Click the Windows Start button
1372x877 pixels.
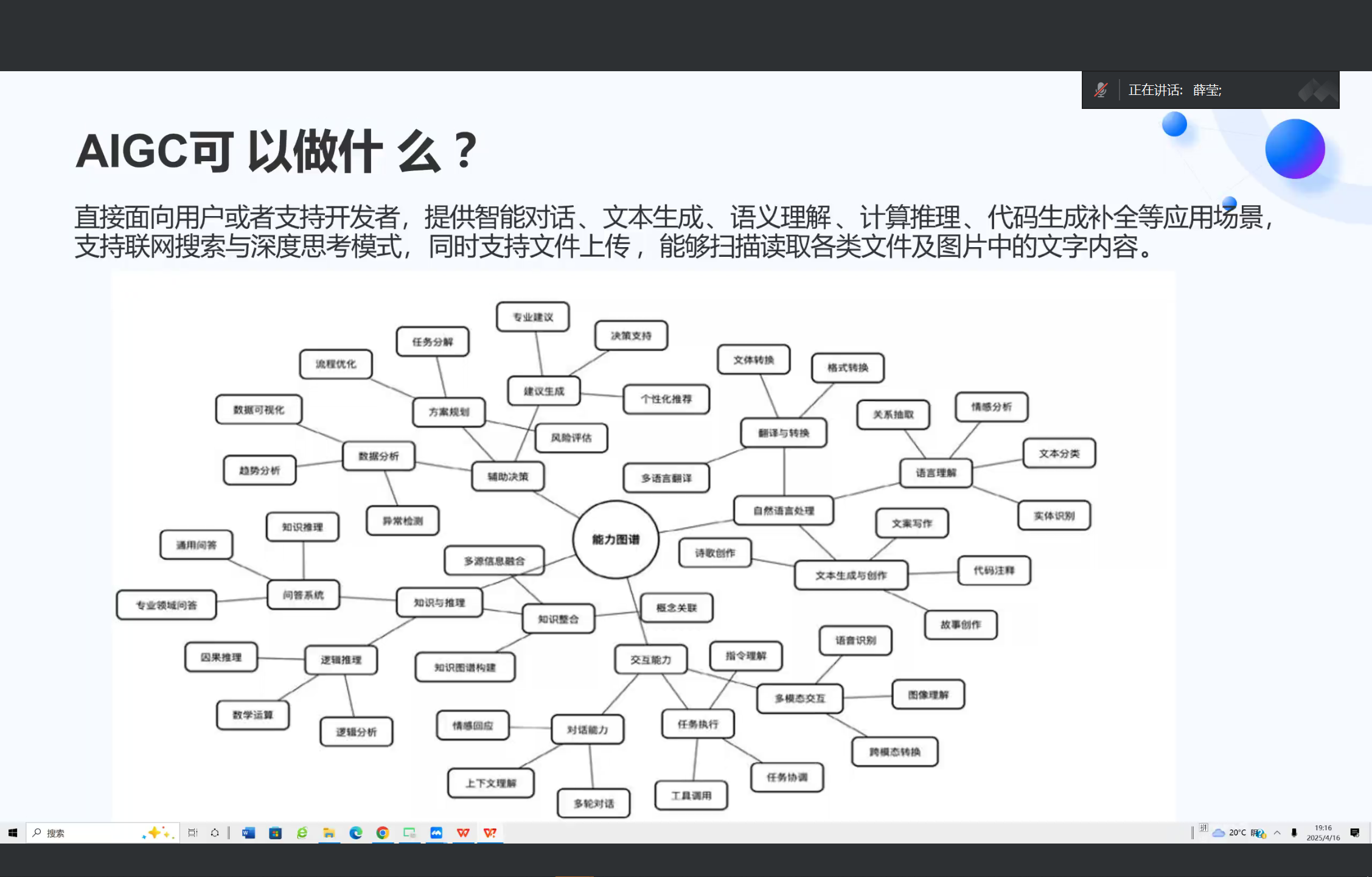[x=13, y=833]
